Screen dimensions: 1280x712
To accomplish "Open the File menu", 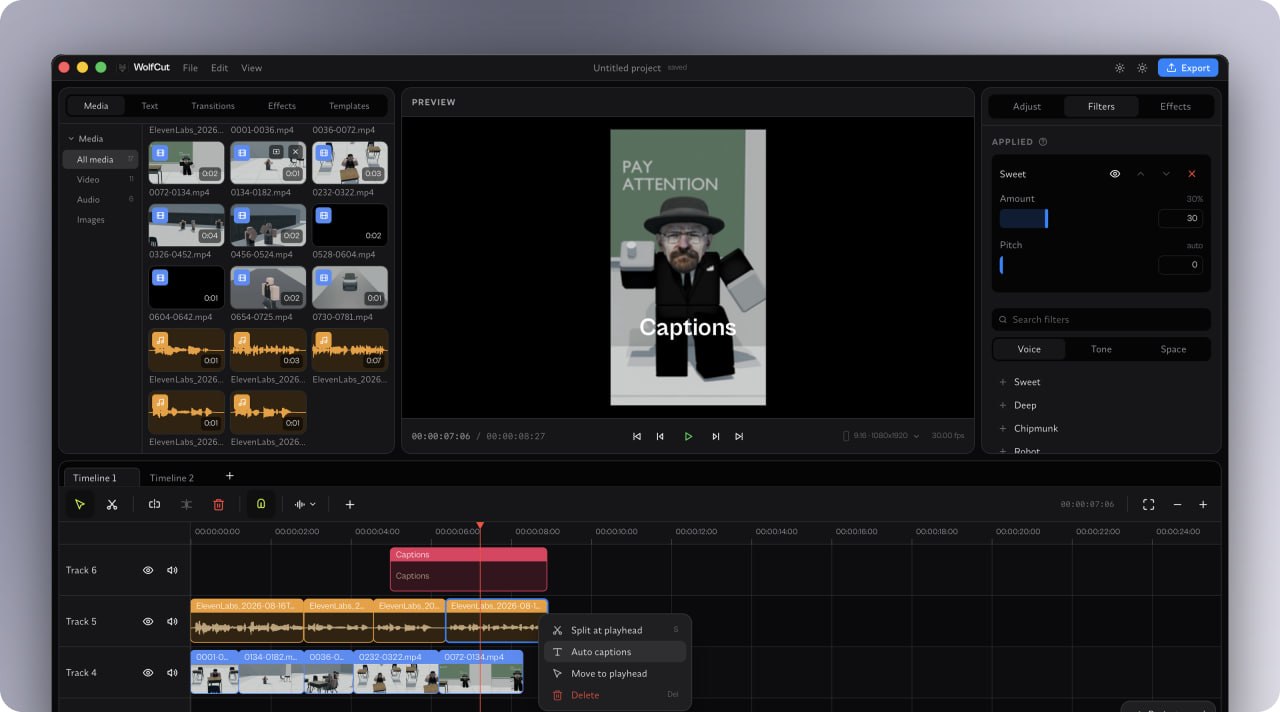I will coord(190,68).
